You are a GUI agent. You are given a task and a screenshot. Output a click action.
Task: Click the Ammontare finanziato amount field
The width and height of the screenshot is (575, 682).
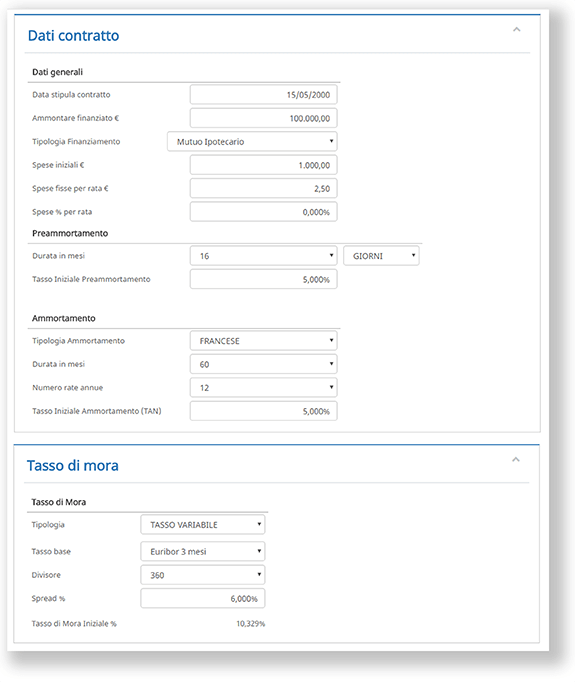(264, 118)
